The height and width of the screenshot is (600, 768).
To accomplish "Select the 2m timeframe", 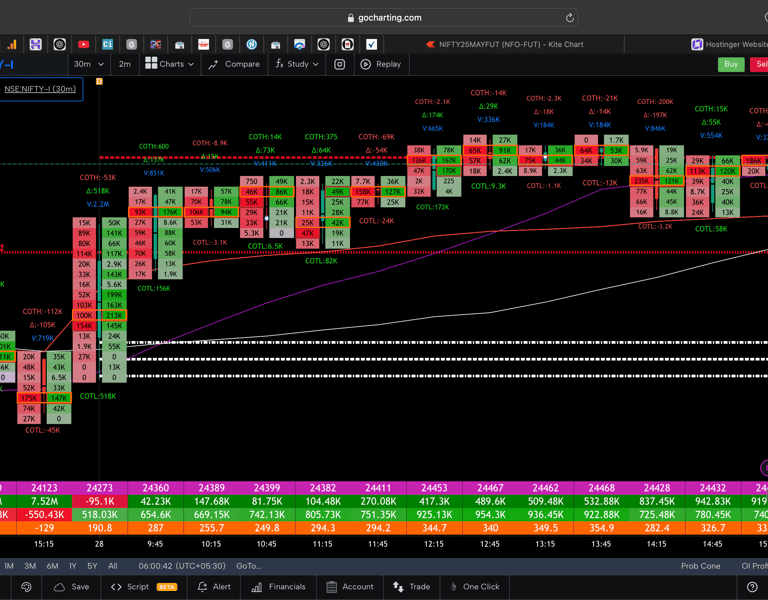I will click(x=125, y=64).
